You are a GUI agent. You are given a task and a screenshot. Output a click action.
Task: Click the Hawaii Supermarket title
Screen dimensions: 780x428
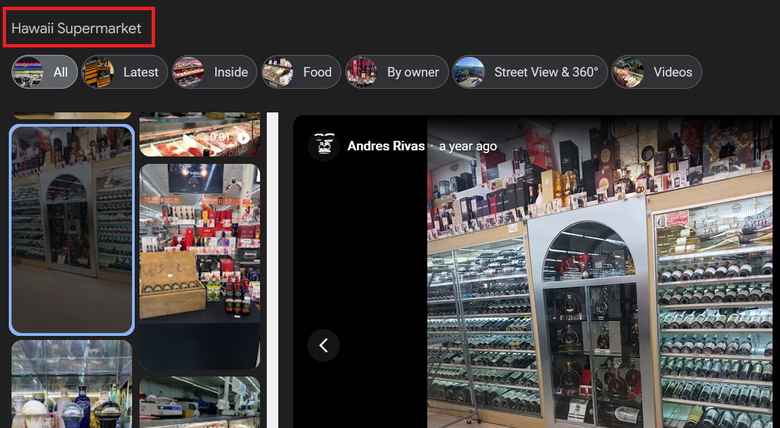[77, 28]
